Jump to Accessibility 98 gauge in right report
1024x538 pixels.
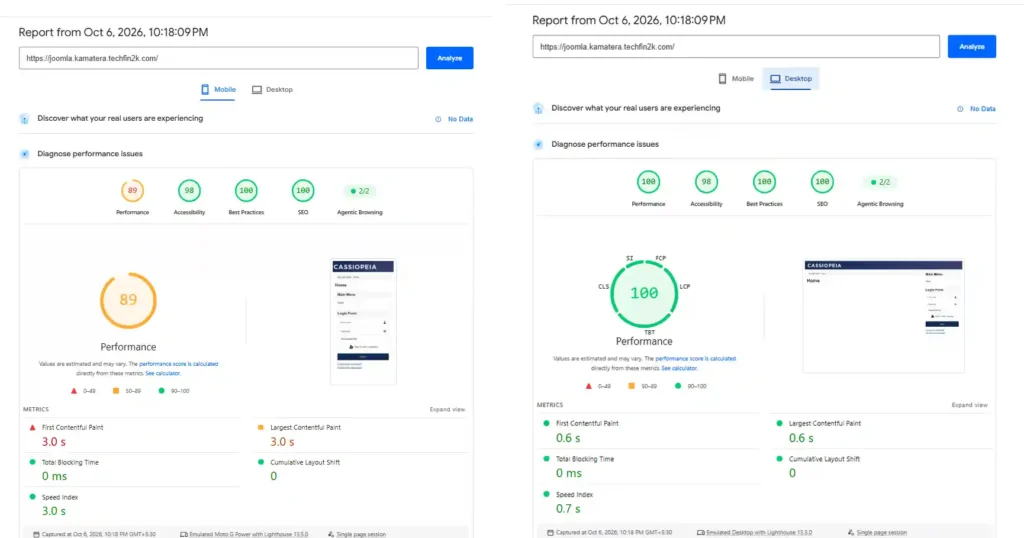(707, 182)
